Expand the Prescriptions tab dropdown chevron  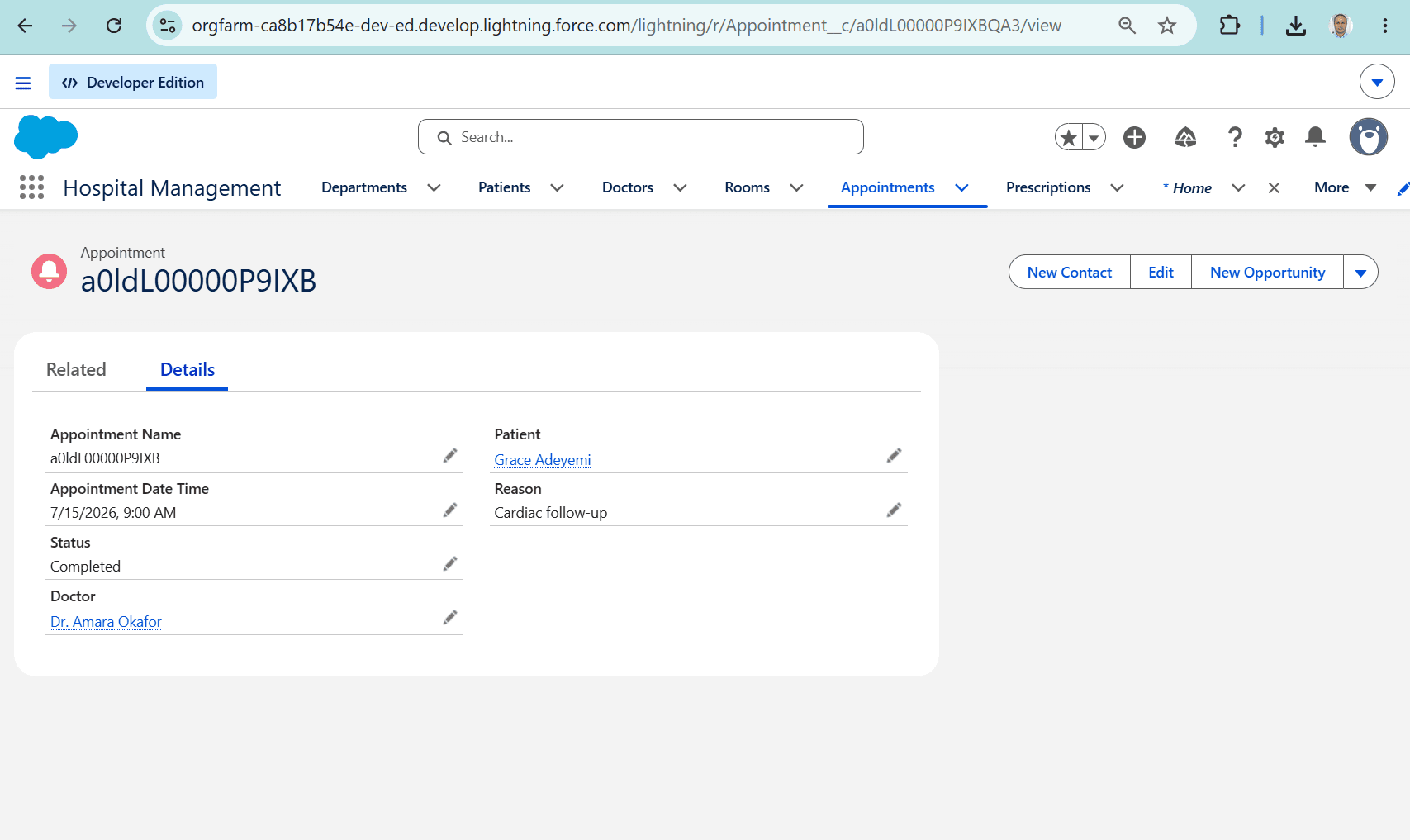click(1117, 187)
